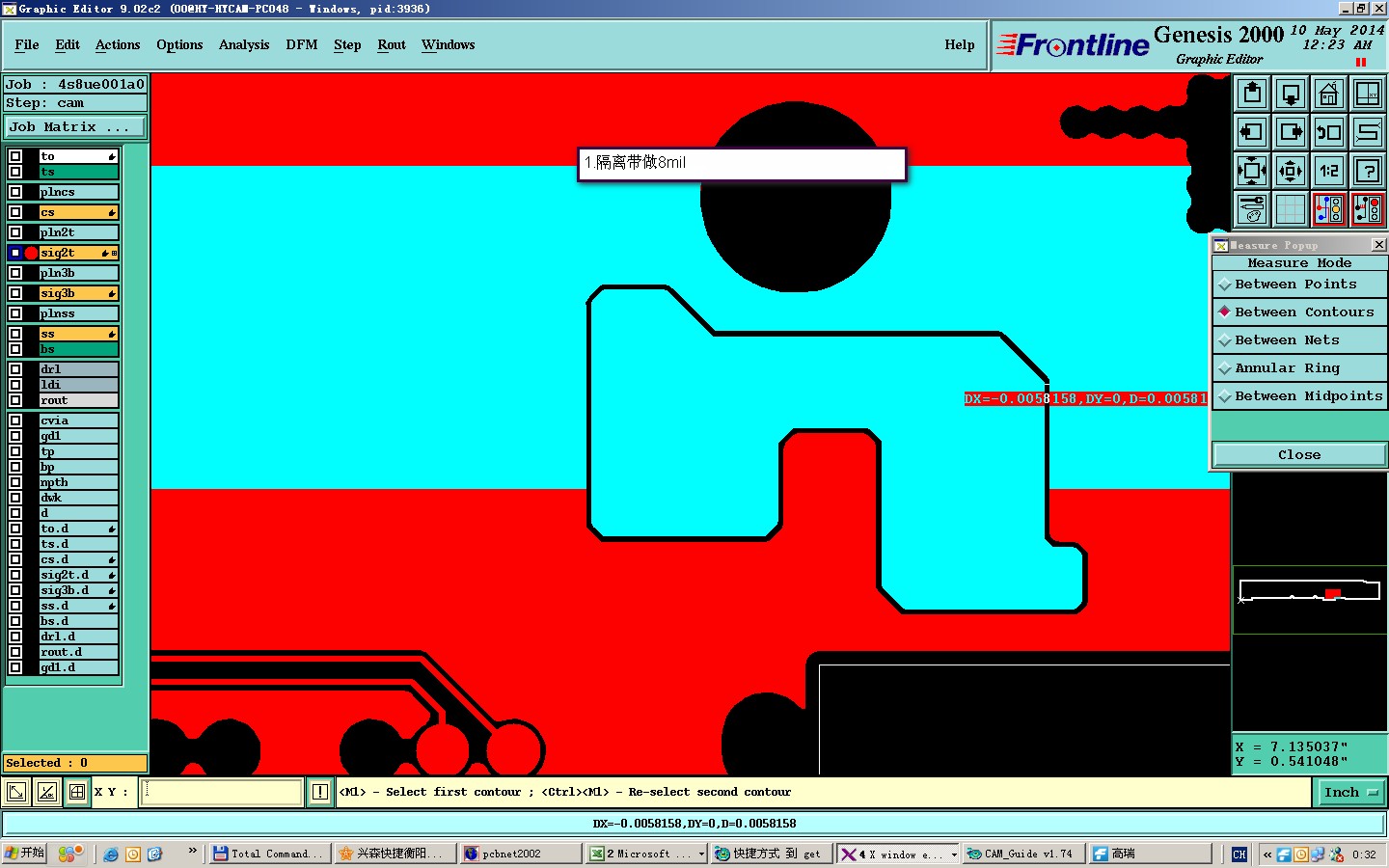
Task: Click the sig2t layer red color swatch
Action: [x=31, y=253]
